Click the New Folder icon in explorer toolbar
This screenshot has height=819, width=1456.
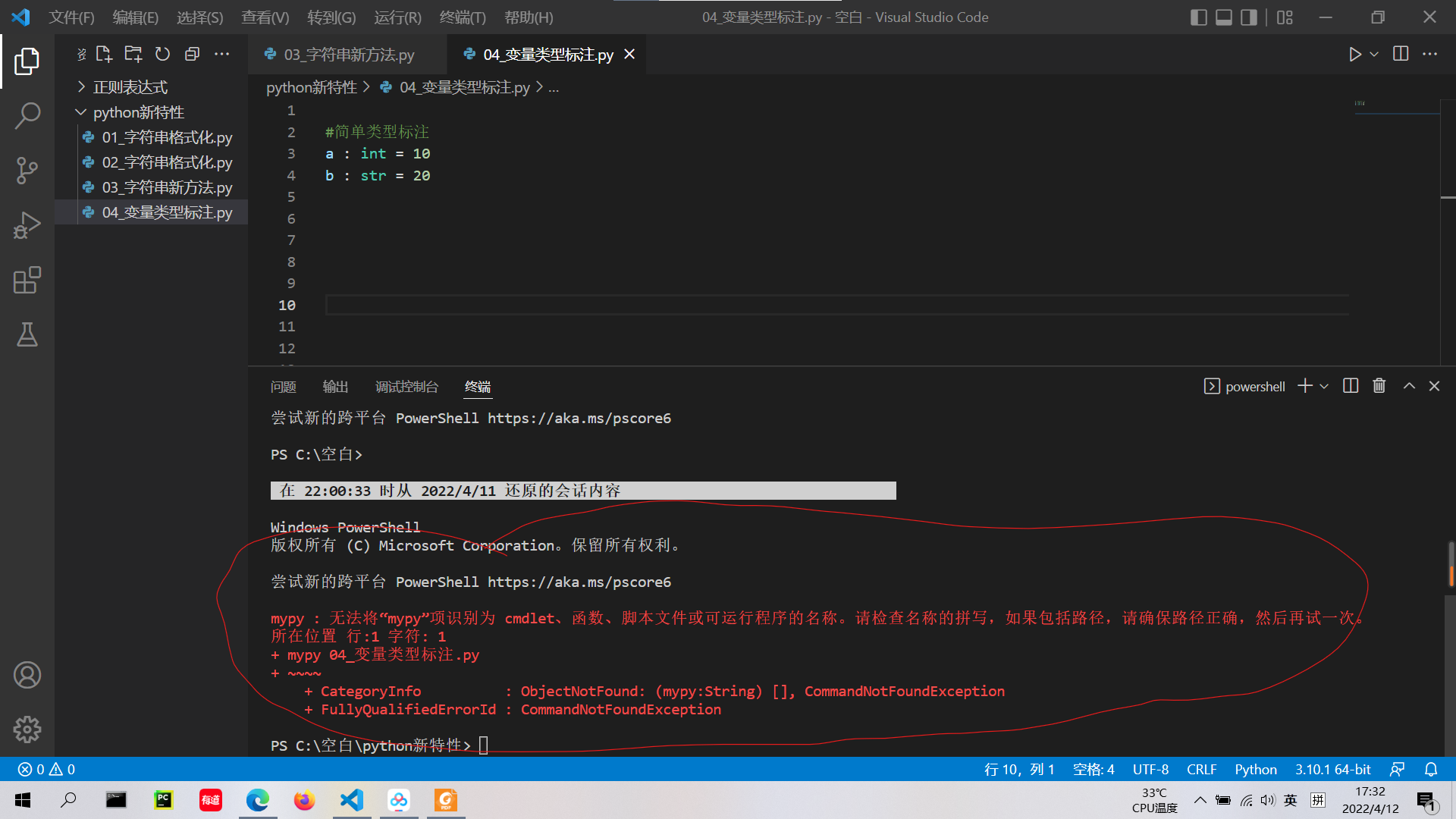point(133,54)
